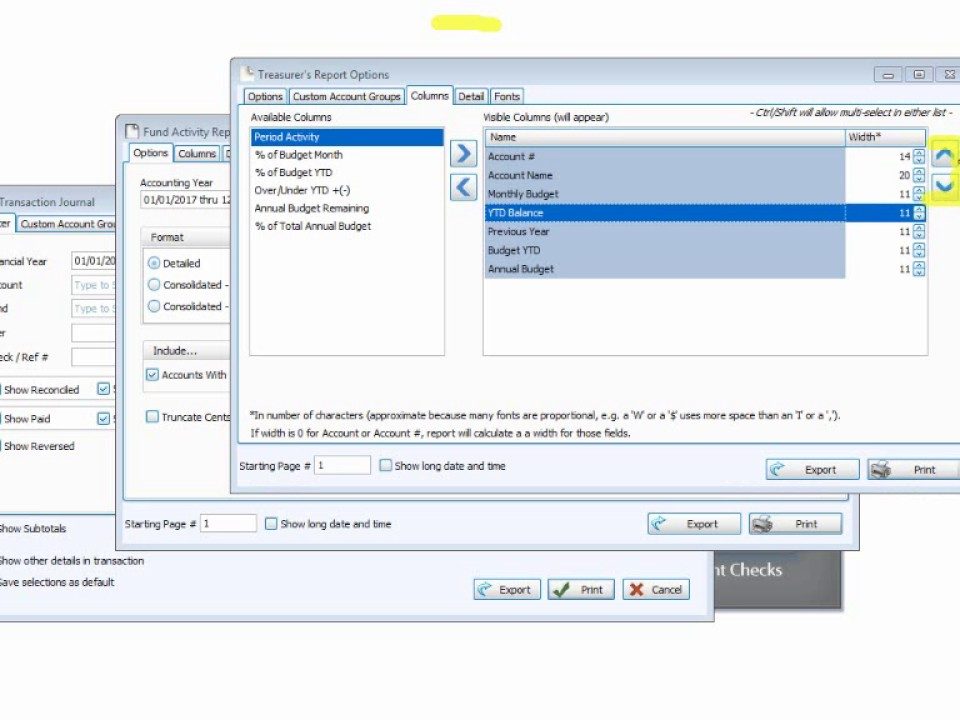Adjust width stepper for YTD Balance row
960x720 pixels.
coord(919,213)
